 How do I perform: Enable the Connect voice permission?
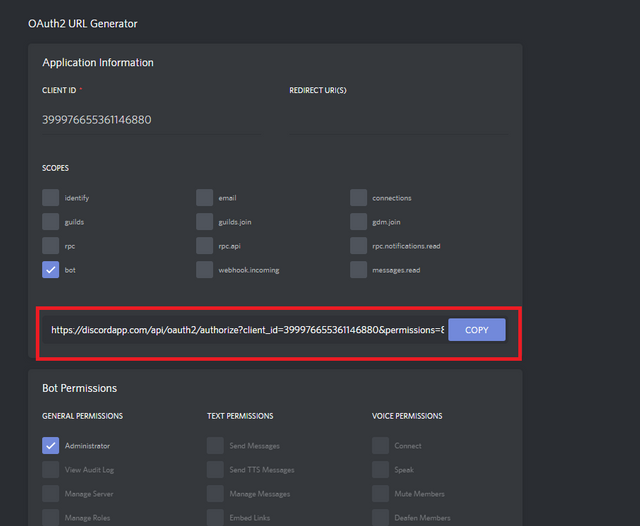click(380, 446)
